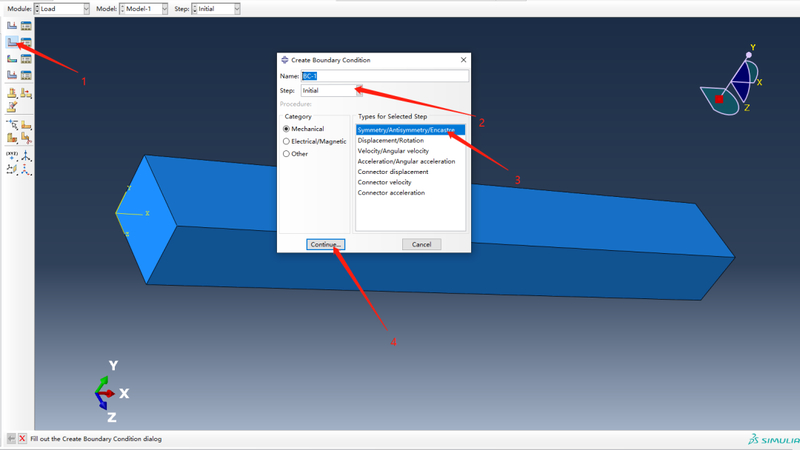Open the top Step dropdown showing Initial
This screenshot has height=450, width=800.
216,9
